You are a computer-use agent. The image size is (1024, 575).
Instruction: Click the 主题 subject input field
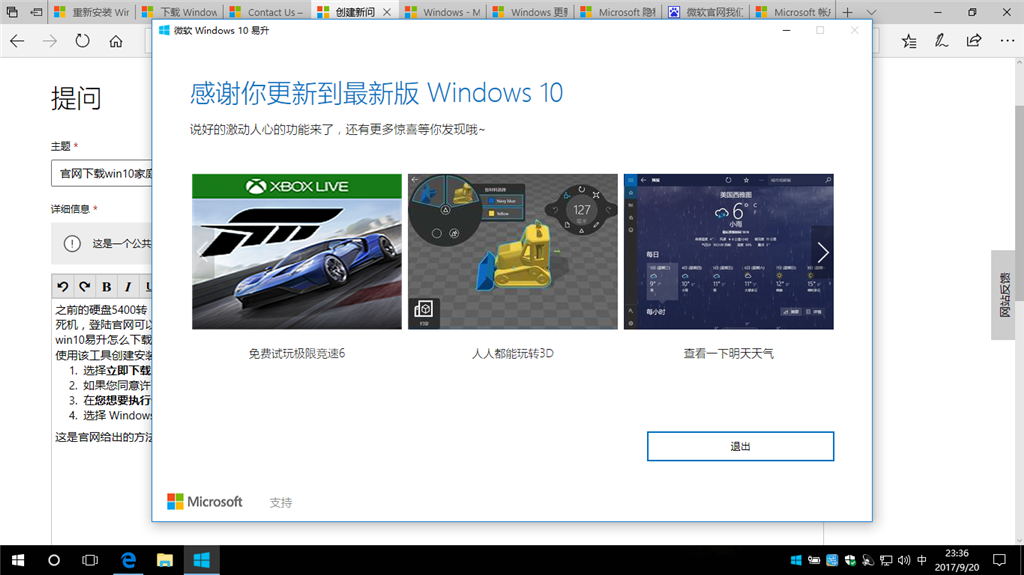tap(102, 173)
